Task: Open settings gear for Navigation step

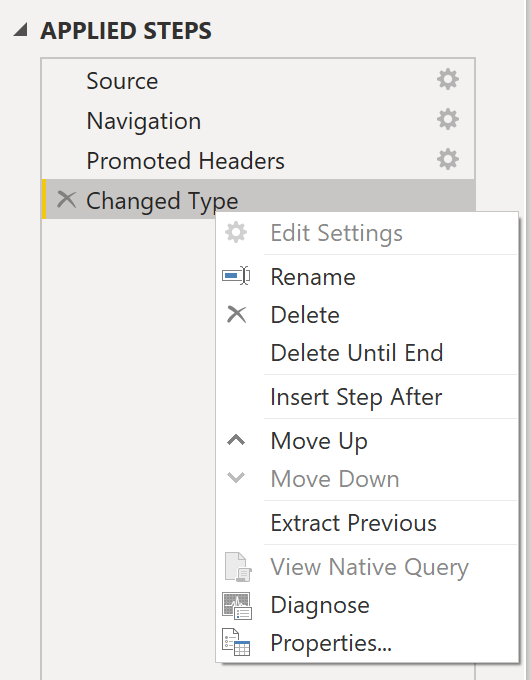Action: [x=448, y=119]
